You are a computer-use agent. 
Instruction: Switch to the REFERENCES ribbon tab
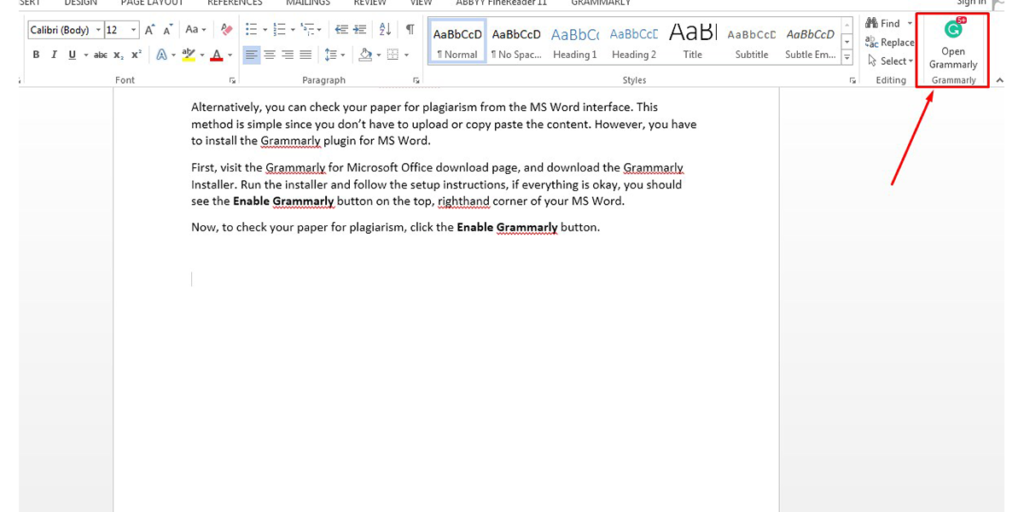coord(234,3)
